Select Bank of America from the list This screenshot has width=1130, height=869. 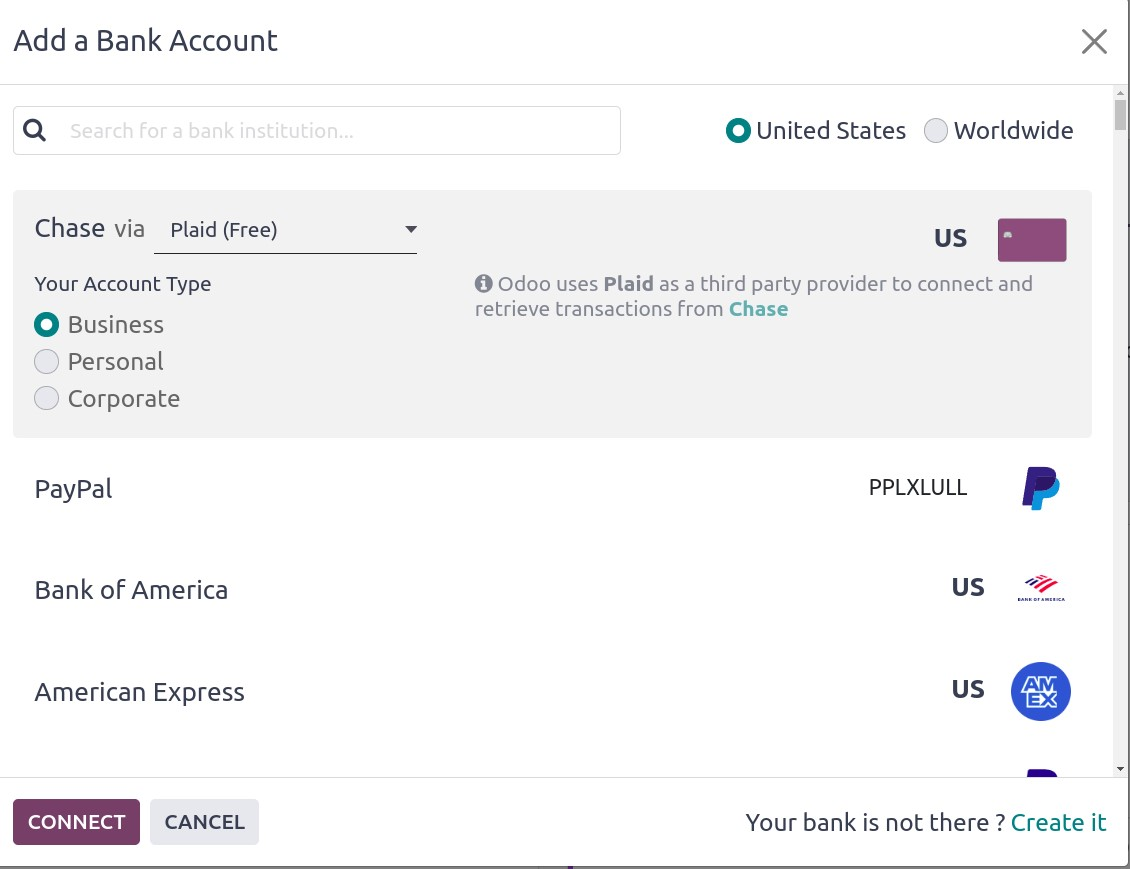tap(131, 590)
